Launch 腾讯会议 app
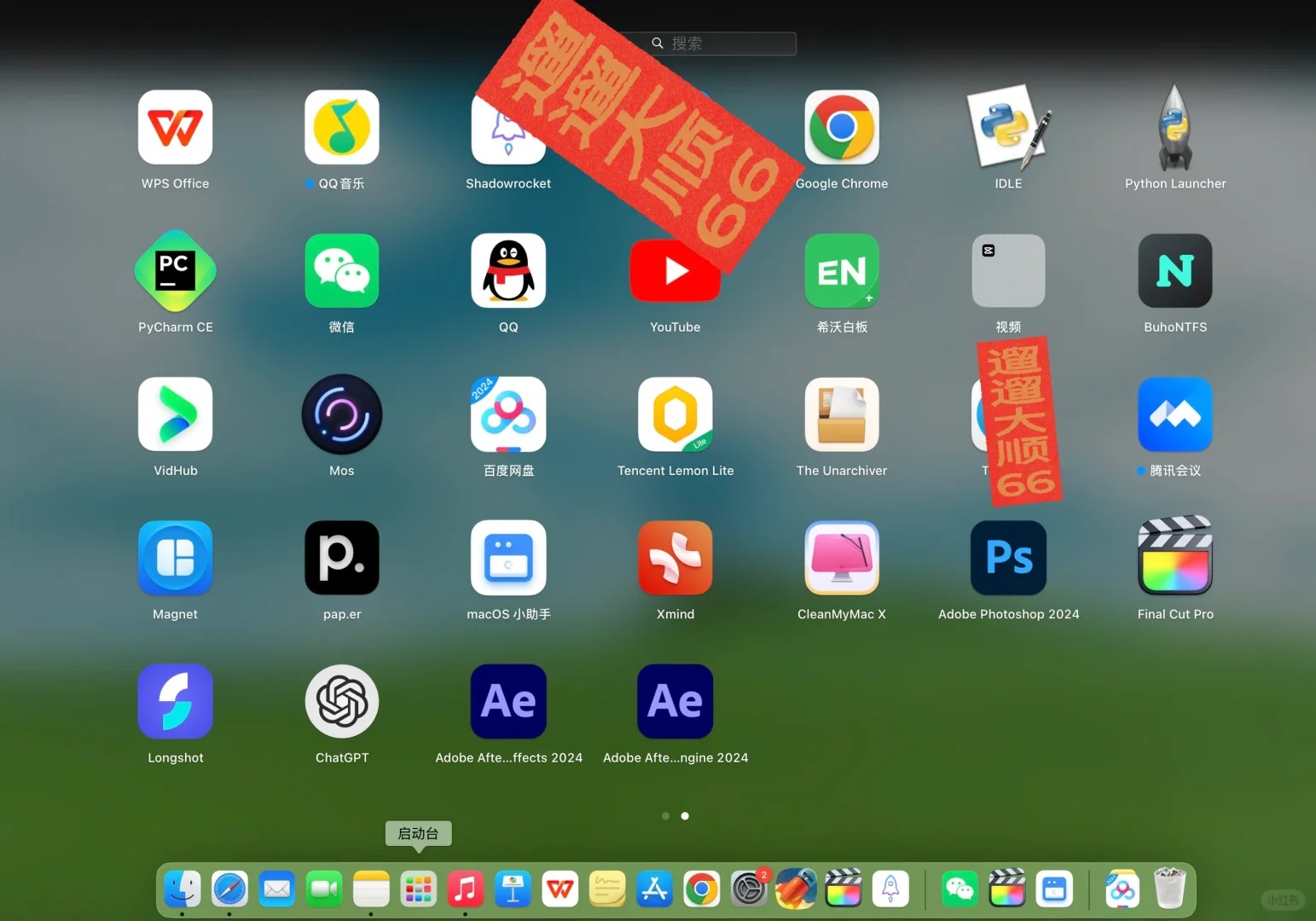The height and width of the screenshot is (921, 1316). click(1175, 414)
